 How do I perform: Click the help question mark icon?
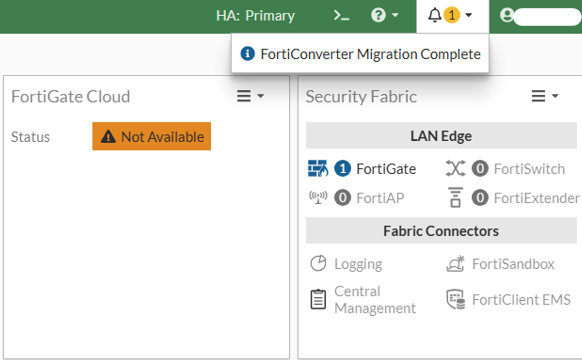(378, 15)
